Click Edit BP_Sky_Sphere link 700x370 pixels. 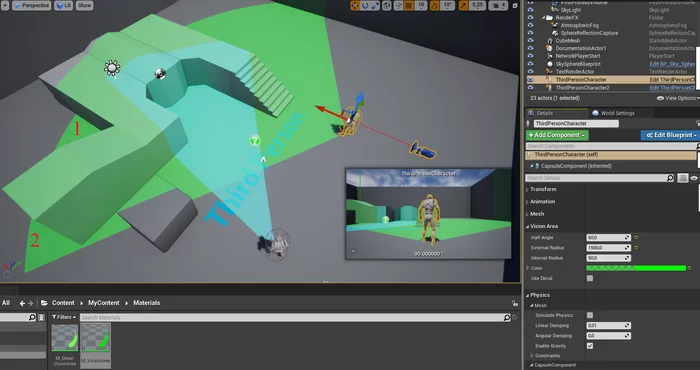click(672, 64)
